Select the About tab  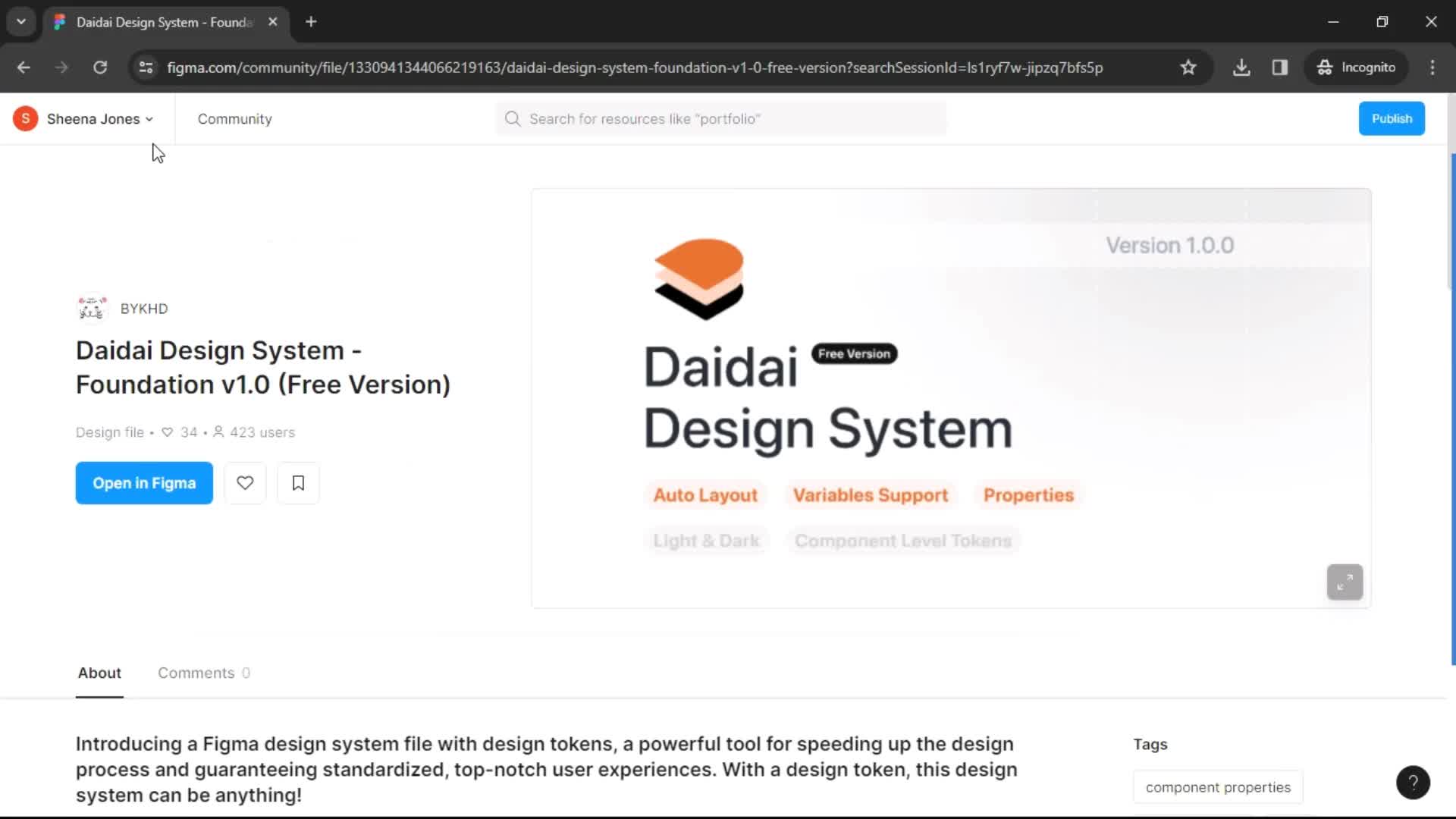pyautogui.click(x=99, y=672)
